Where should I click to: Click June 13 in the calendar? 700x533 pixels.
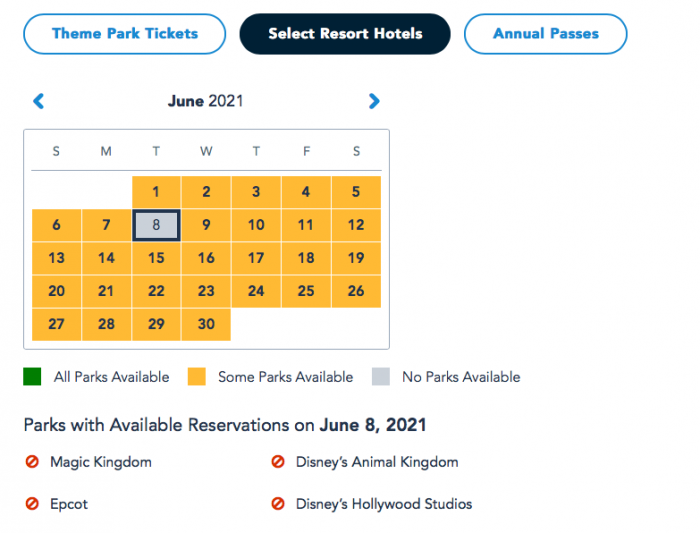click(56, 258)
